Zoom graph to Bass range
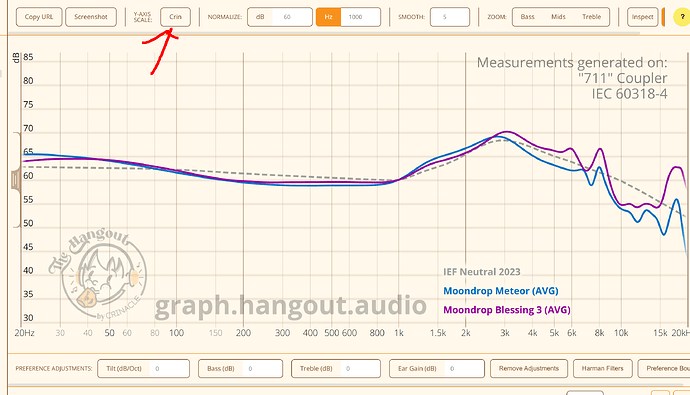This screenshot has height=395, width=690. coord(527,17)
